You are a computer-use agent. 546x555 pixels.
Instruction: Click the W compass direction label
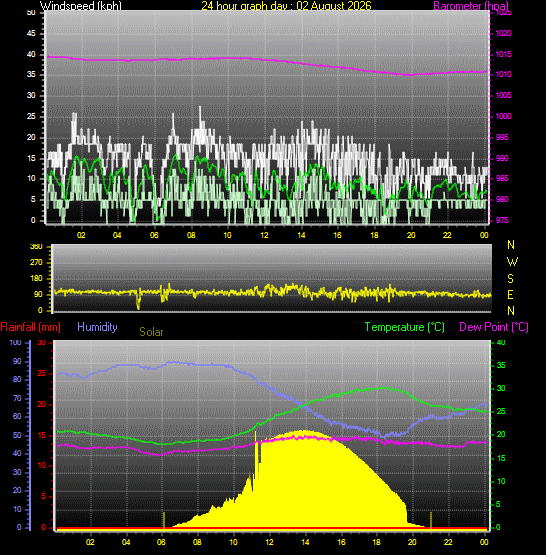tap(512, 262)
